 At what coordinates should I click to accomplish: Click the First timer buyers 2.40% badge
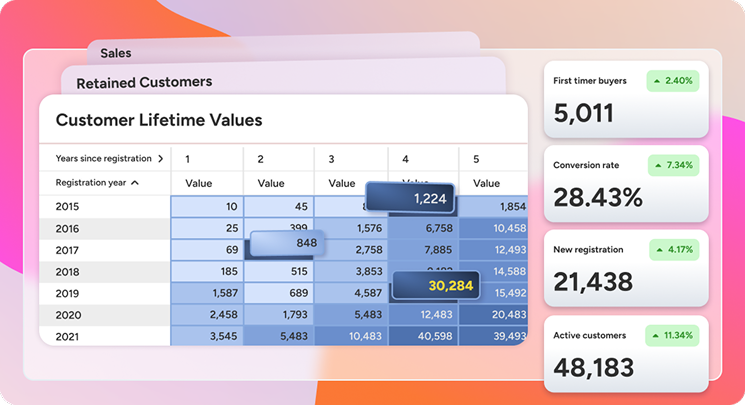pyautogui.click(x=673, y=81)
